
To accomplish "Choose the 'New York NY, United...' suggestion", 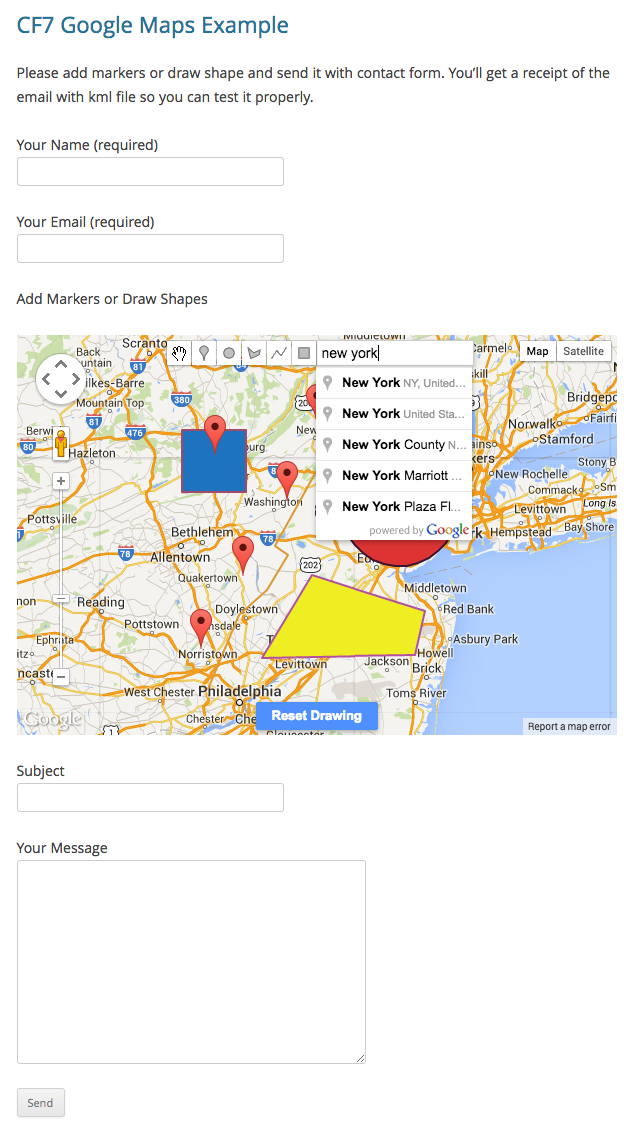I will point(394,382).
